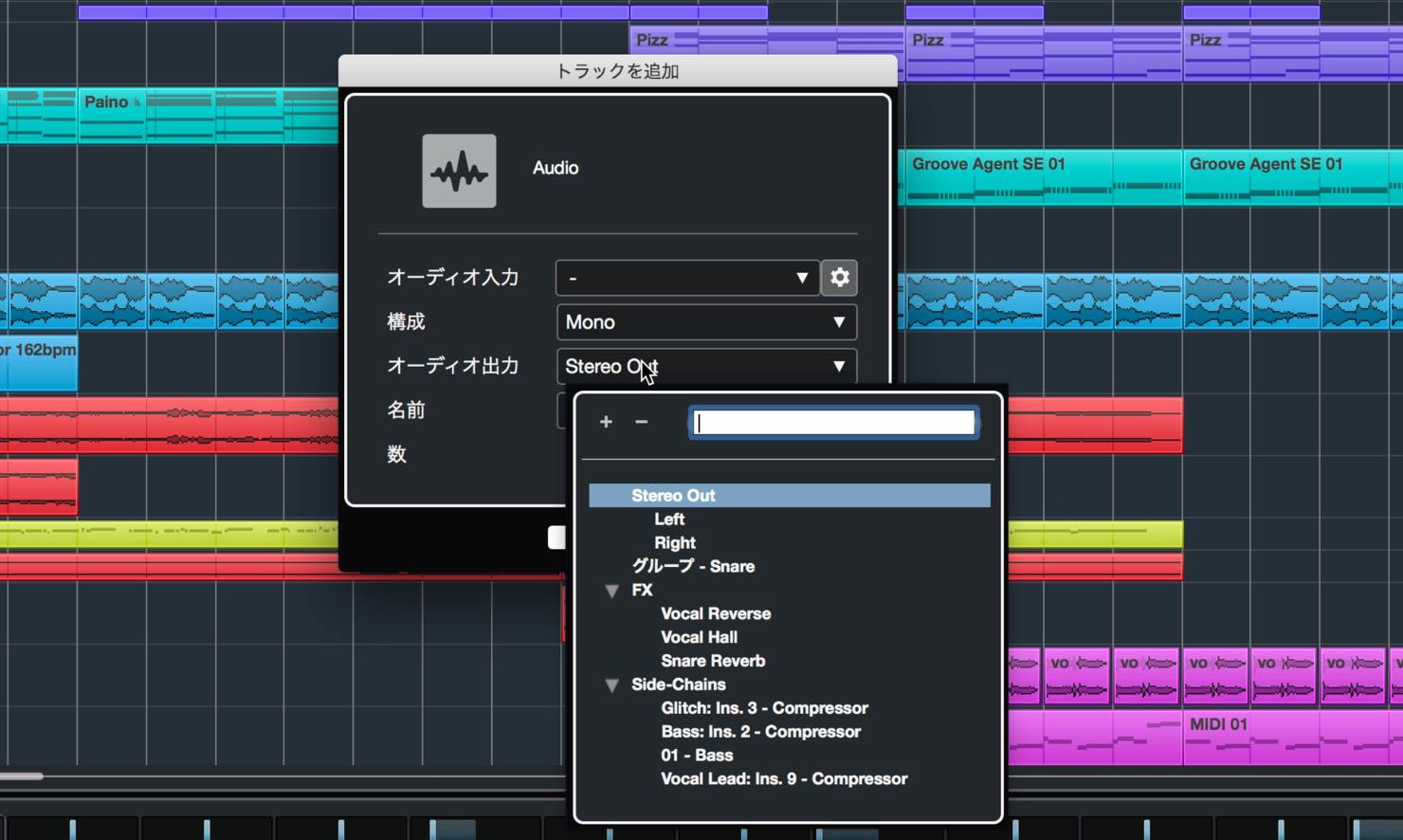Image resolution: width=1403 pixels, height=840 pixels.
Task: Select Vocal Hall FX channel
Action: tap(699, 637)
